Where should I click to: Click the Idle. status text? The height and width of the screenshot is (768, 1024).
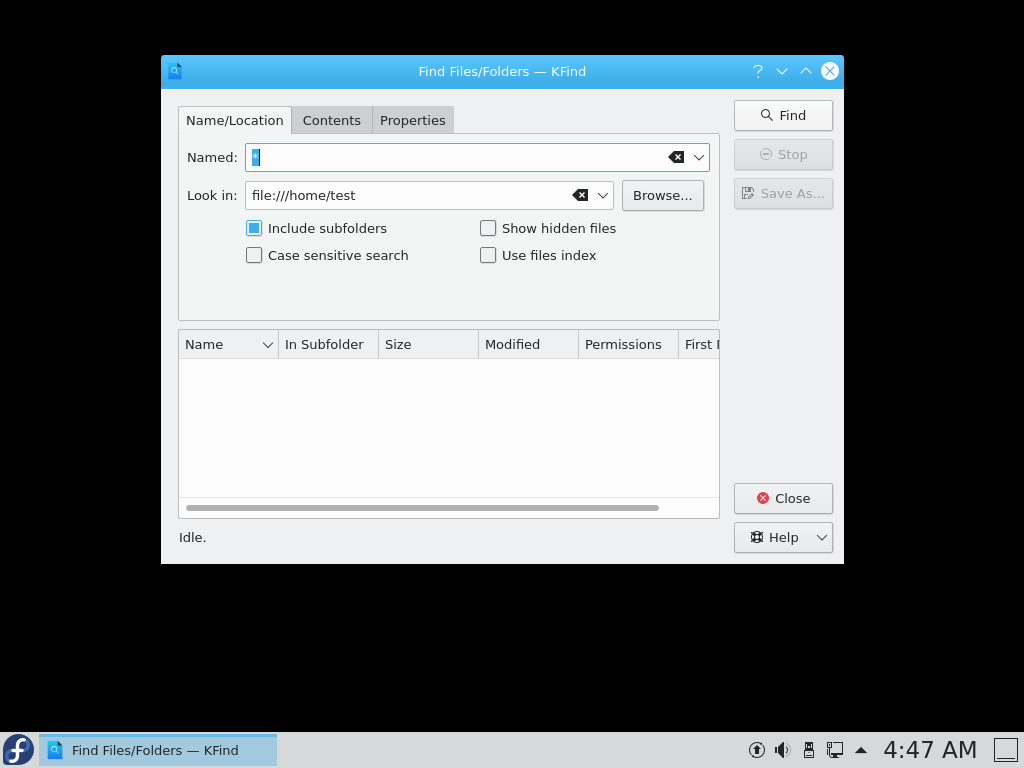point(193,537)
